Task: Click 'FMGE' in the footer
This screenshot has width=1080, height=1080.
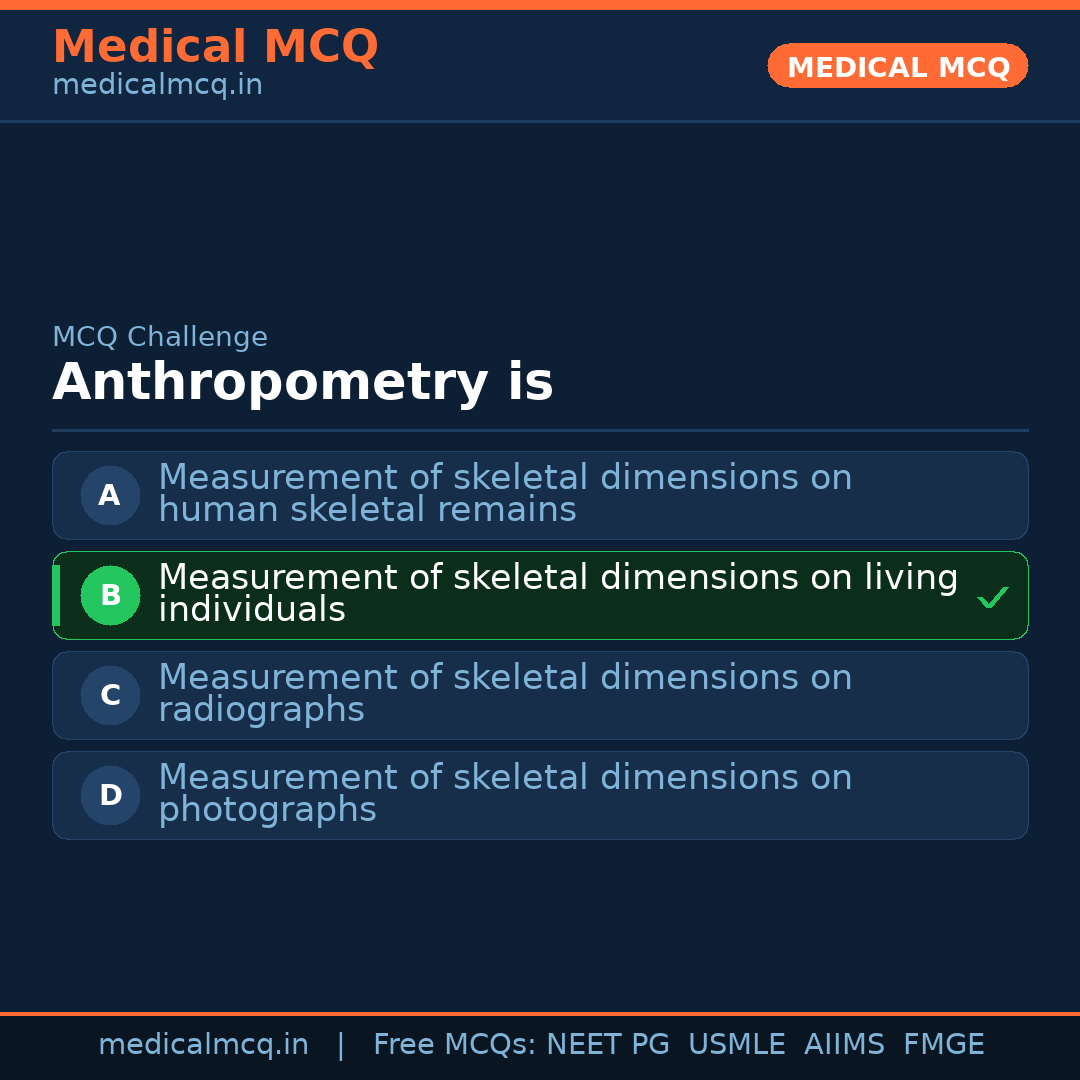Action: pos(943,1045)
